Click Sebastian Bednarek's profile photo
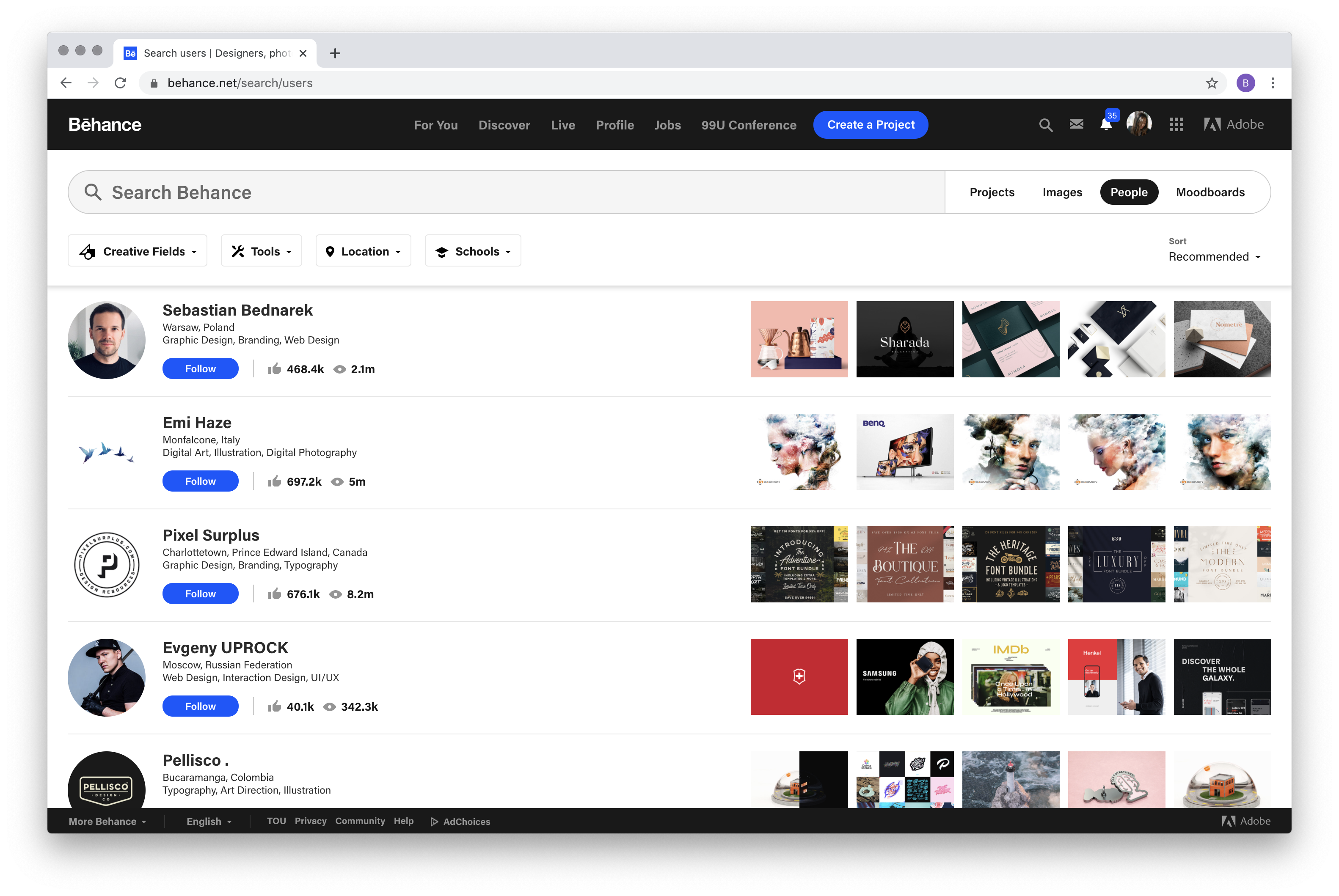 pos(106,340)
